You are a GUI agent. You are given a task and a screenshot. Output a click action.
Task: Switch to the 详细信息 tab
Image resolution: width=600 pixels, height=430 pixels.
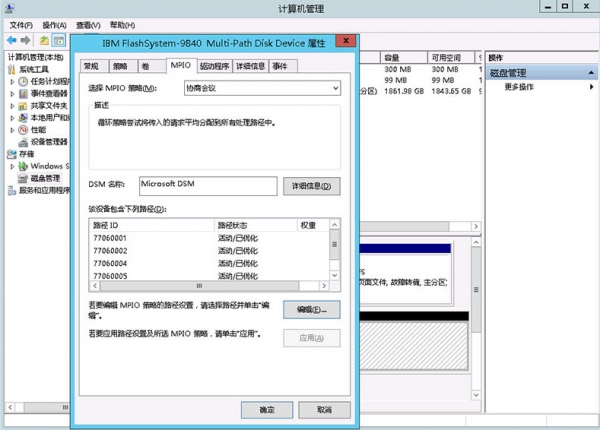(x=250, y=66)
